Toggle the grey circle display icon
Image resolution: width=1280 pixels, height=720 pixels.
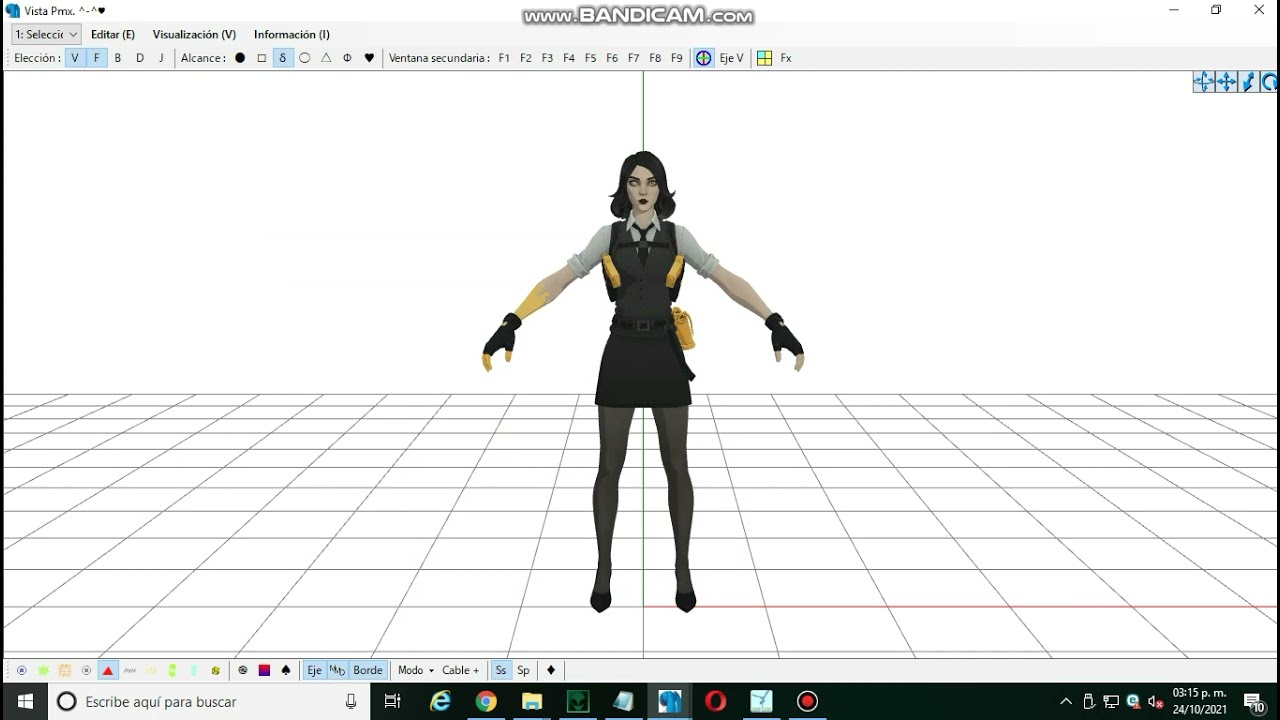(x=86, y=670)
